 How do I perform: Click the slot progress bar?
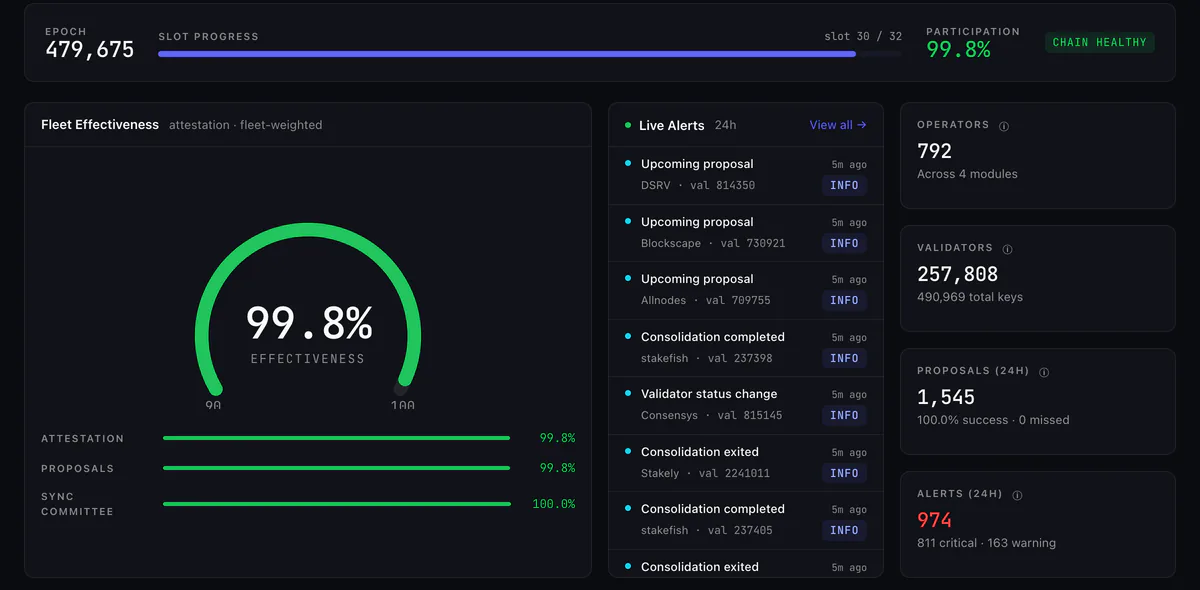(530, 54)
